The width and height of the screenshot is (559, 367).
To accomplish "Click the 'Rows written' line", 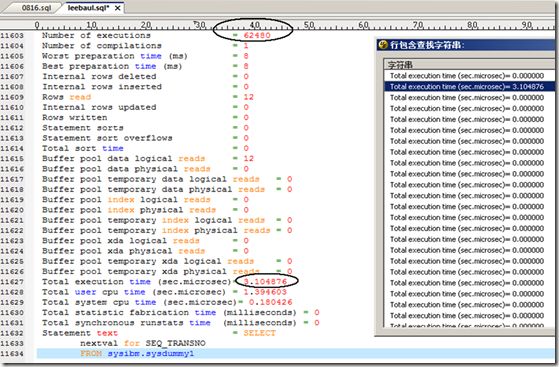I will point(75,118).
